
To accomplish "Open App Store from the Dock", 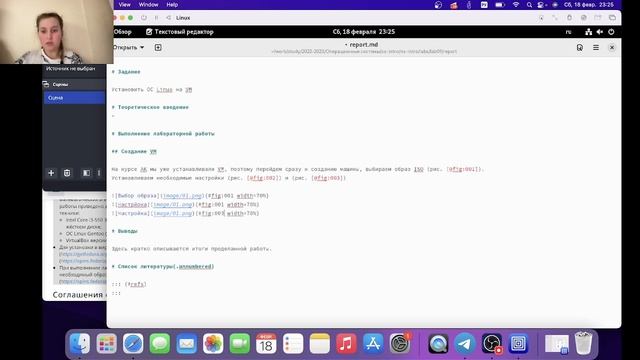I will click(373, 343).
